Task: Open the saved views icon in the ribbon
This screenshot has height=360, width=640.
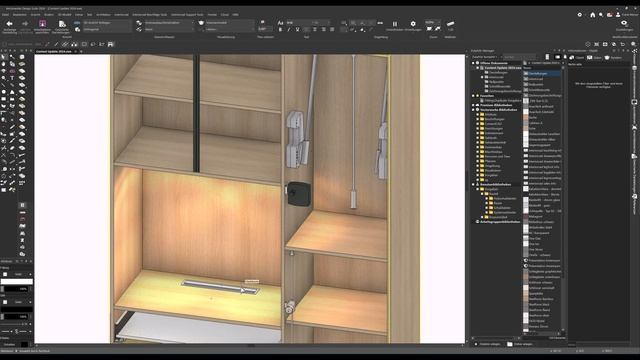Action: tap(62, 24)
